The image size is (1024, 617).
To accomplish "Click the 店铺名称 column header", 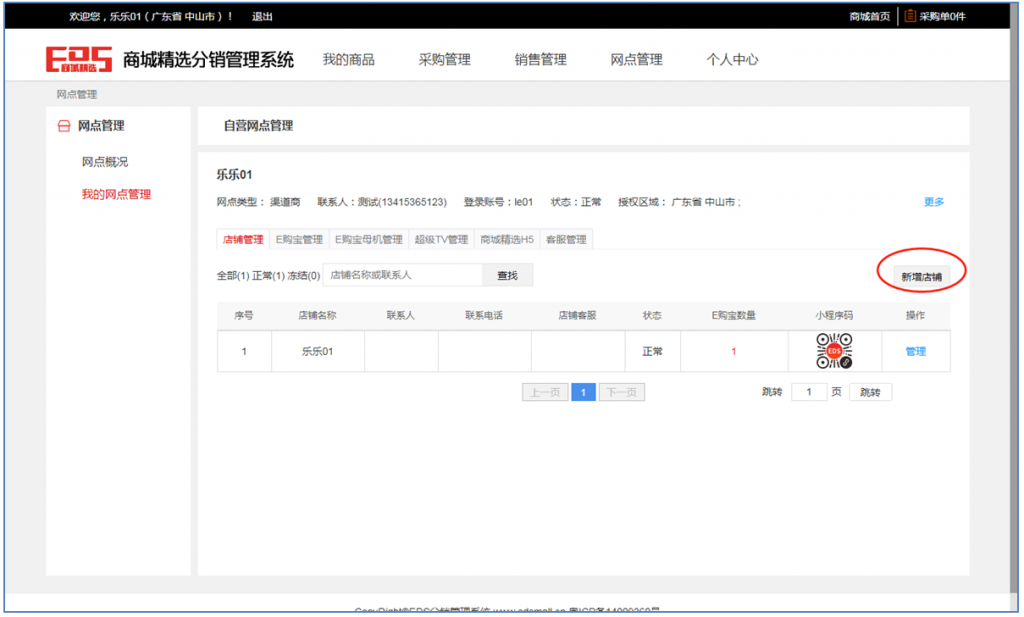I will click(x=317, y=315).
